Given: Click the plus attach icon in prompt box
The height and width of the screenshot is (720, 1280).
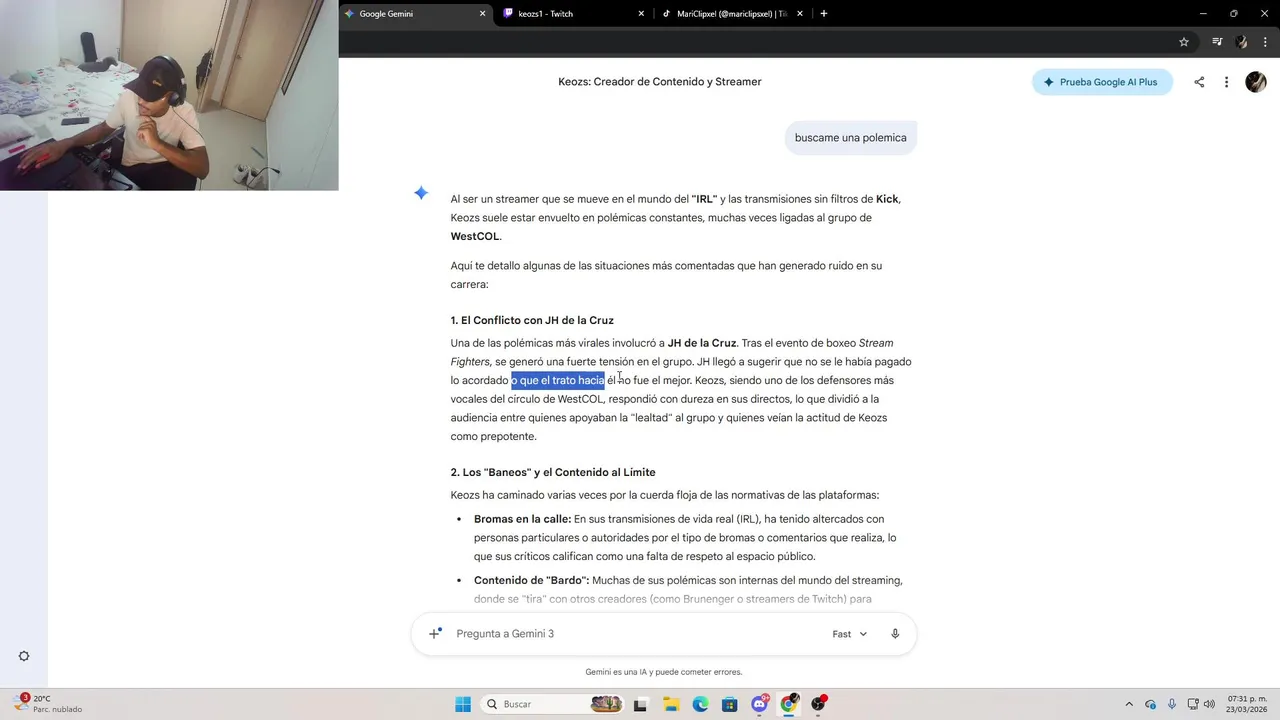Looking at the screenshot, I should click(x=435, y=633).
